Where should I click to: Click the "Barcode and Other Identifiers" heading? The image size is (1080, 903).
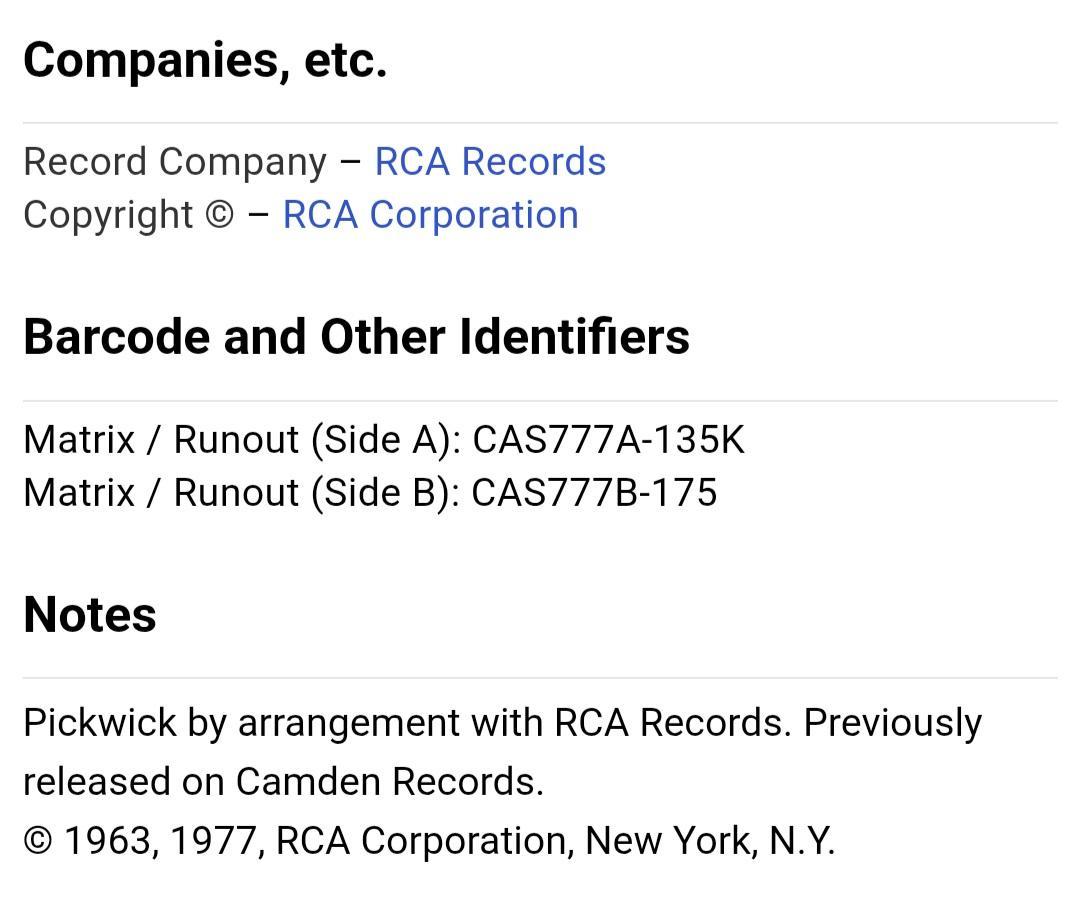356,337
